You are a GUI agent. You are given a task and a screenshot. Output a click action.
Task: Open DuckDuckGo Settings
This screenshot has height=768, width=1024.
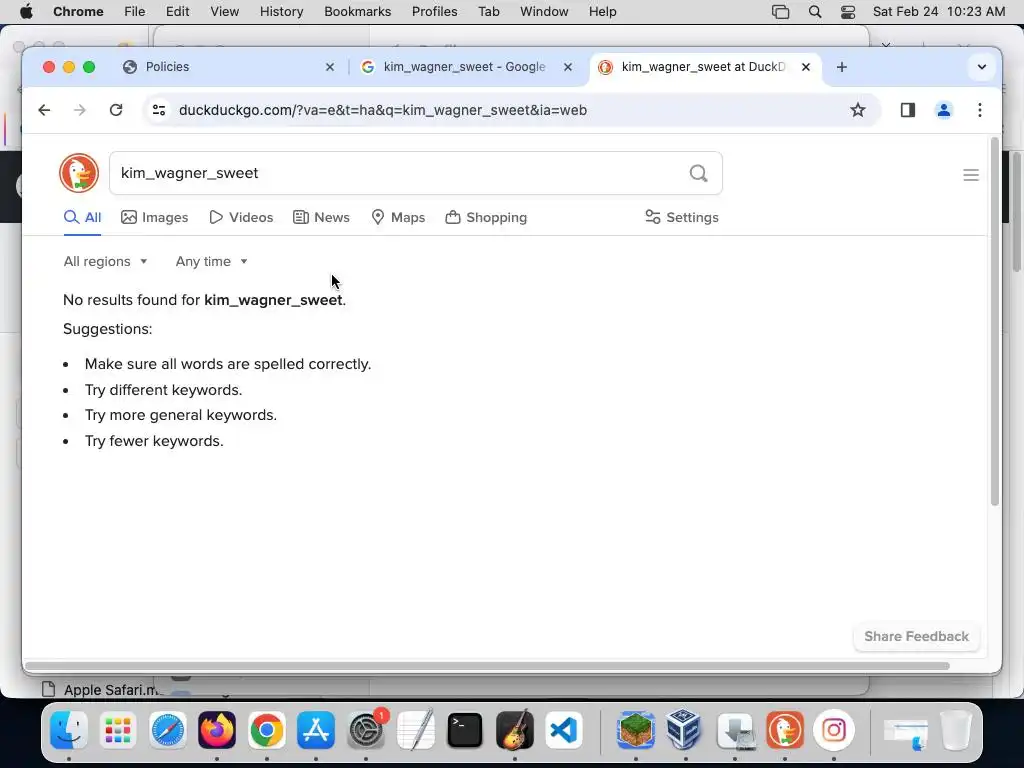pyautogui.click(x=681, y=217)
